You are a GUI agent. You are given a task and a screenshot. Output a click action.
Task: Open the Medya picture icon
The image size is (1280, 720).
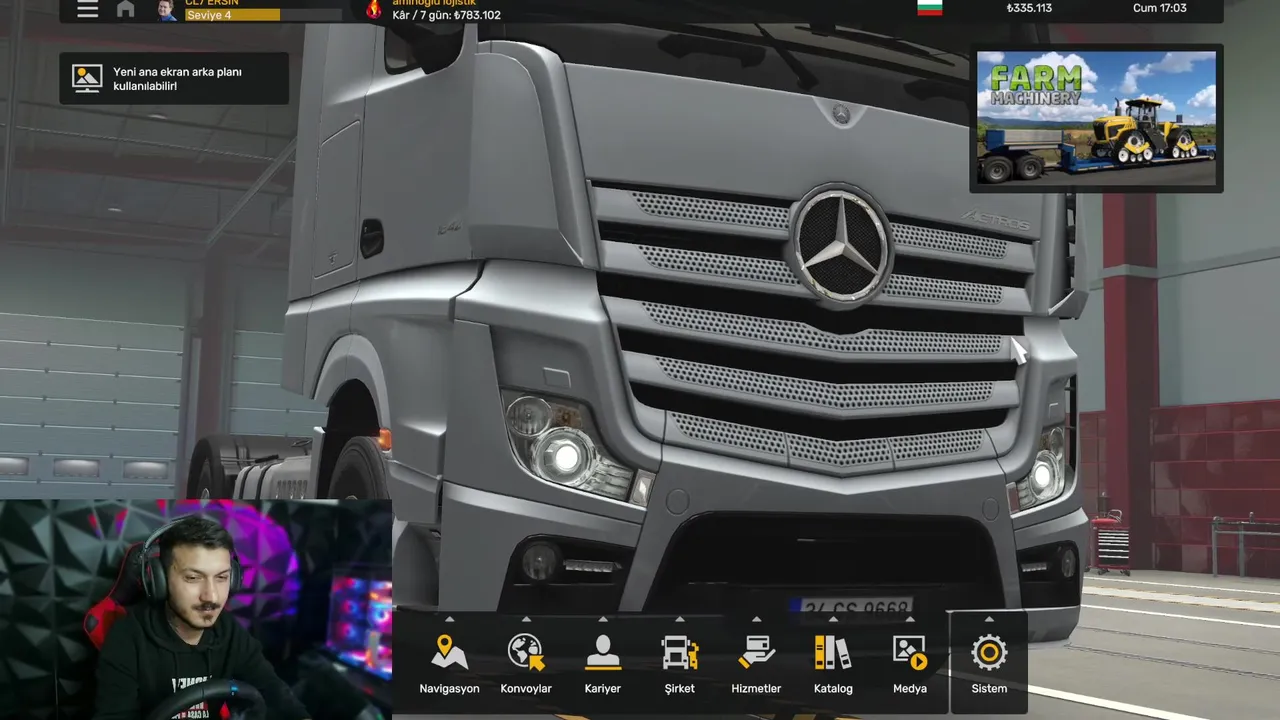910,653
